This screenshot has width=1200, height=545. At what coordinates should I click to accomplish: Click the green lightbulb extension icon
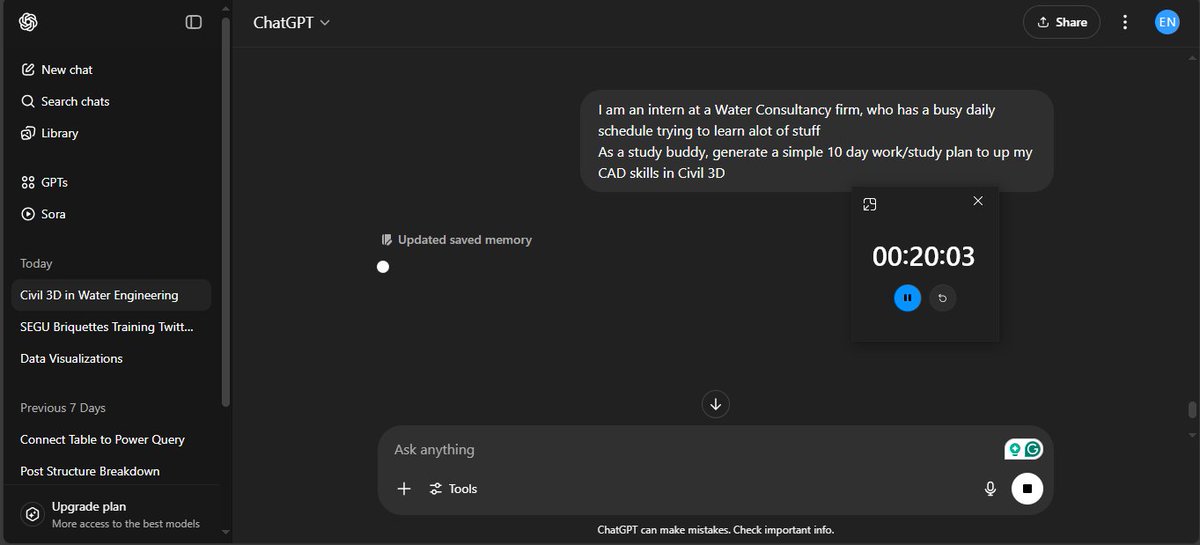1015,450
